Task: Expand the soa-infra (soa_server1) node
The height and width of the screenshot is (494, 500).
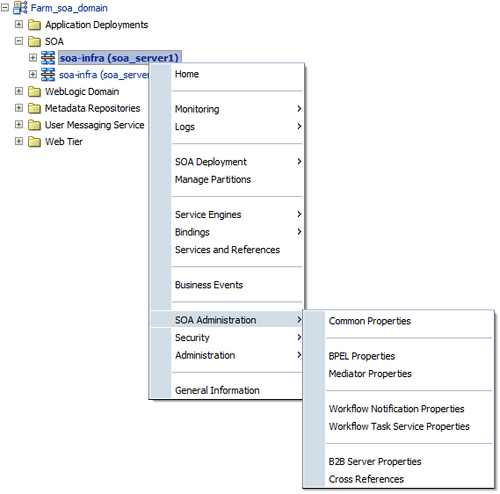Action: 33,57
